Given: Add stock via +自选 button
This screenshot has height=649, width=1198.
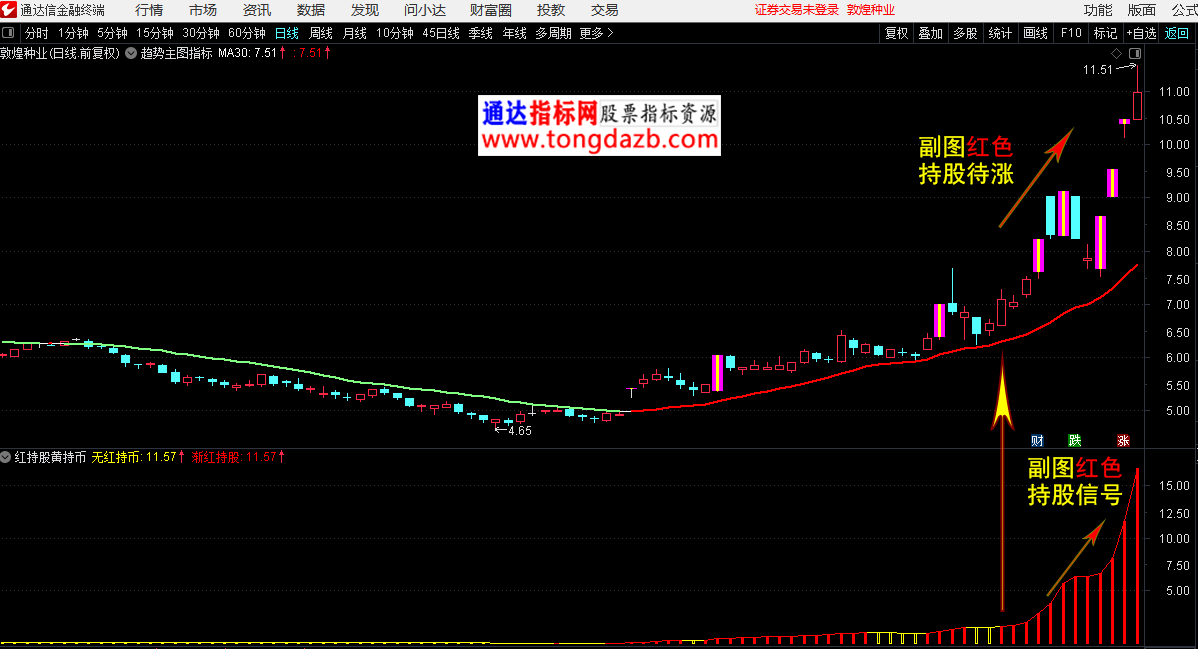Looking at the screenshot, I should (x=1141, y=33).
